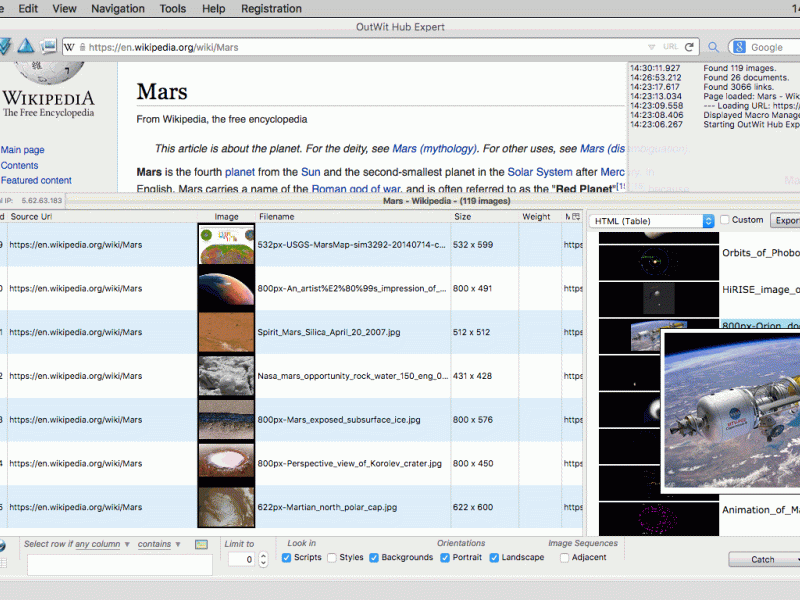Open the column picker icon in the table header
The width and height of the screenshot is (800, 600).
(576, 216)
